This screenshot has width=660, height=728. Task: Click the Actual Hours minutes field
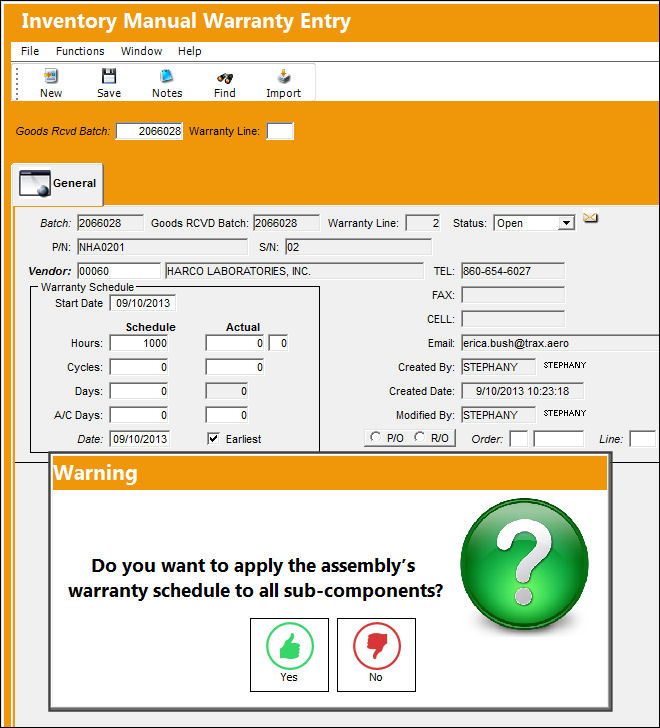pos(278,343)
